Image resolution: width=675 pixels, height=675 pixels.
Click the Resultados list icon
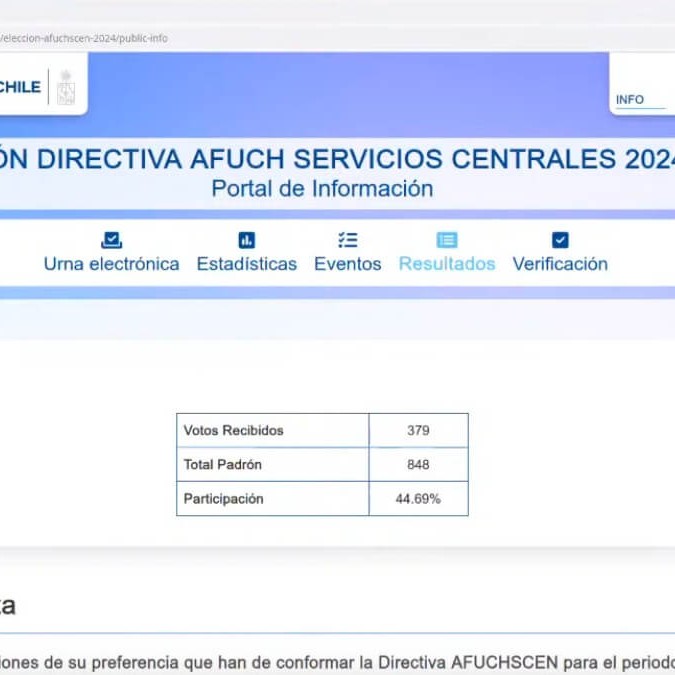coord(447,240)
